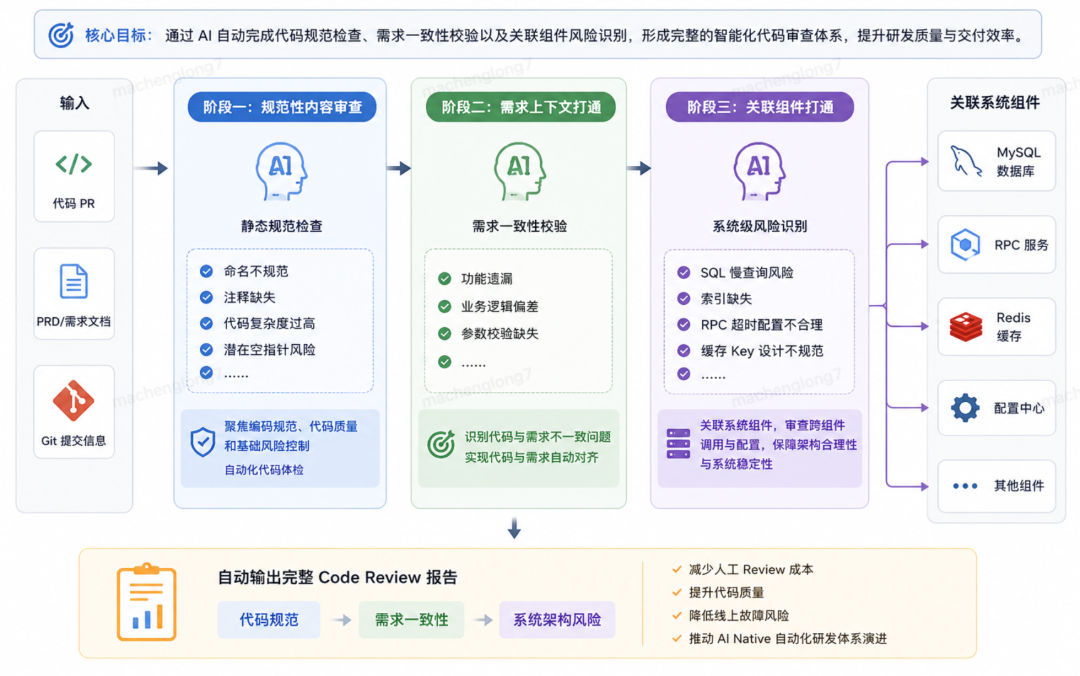Click the purple checkmark beside 缓存 Key 设计不规范
This screenshot has width=1080, height=676.
[x=683, y=351]
